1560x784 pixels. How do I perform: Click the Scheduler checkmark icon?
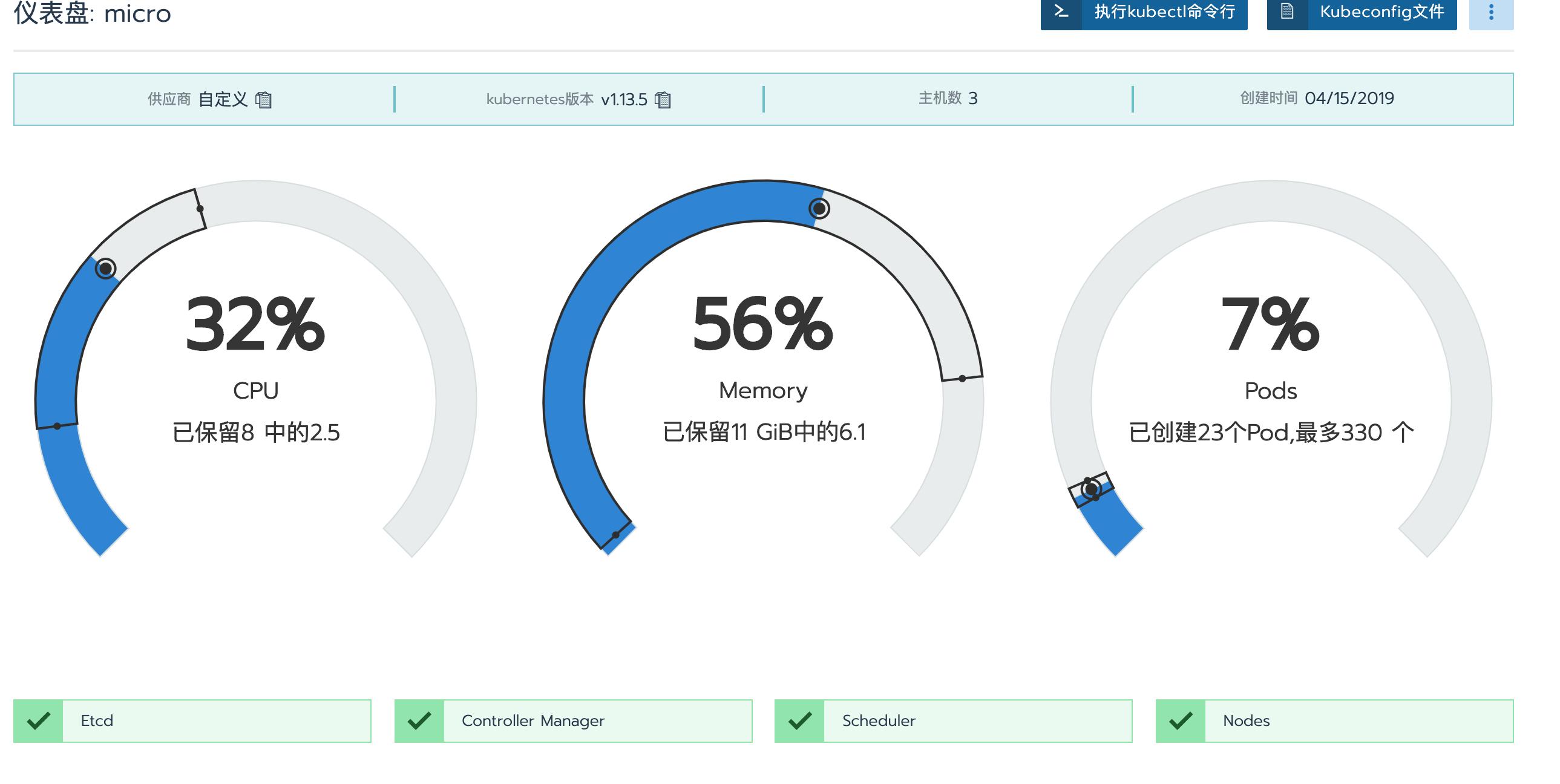point(799,720)
